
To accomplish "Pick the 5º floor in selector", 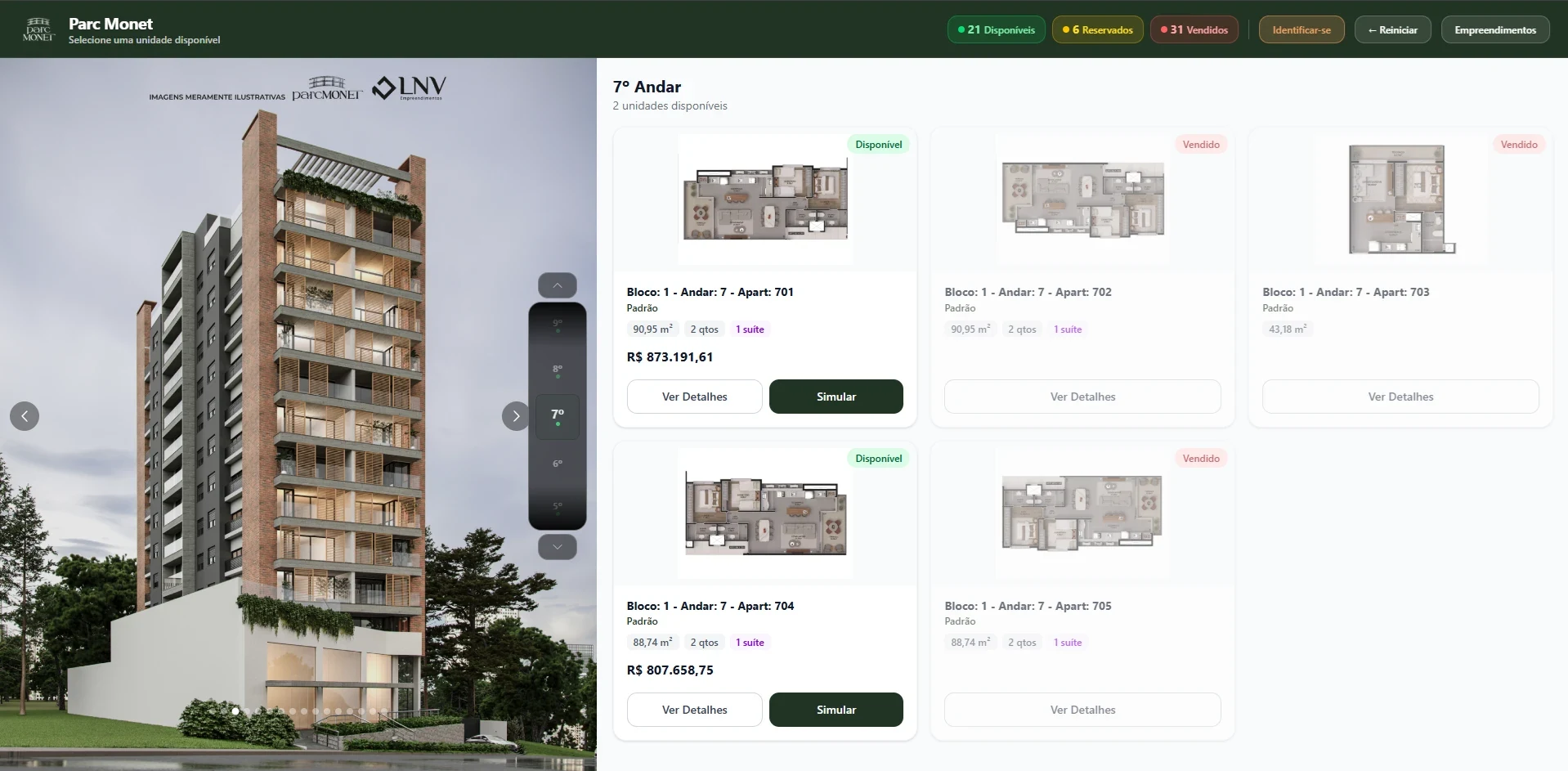I will [558, 508].
